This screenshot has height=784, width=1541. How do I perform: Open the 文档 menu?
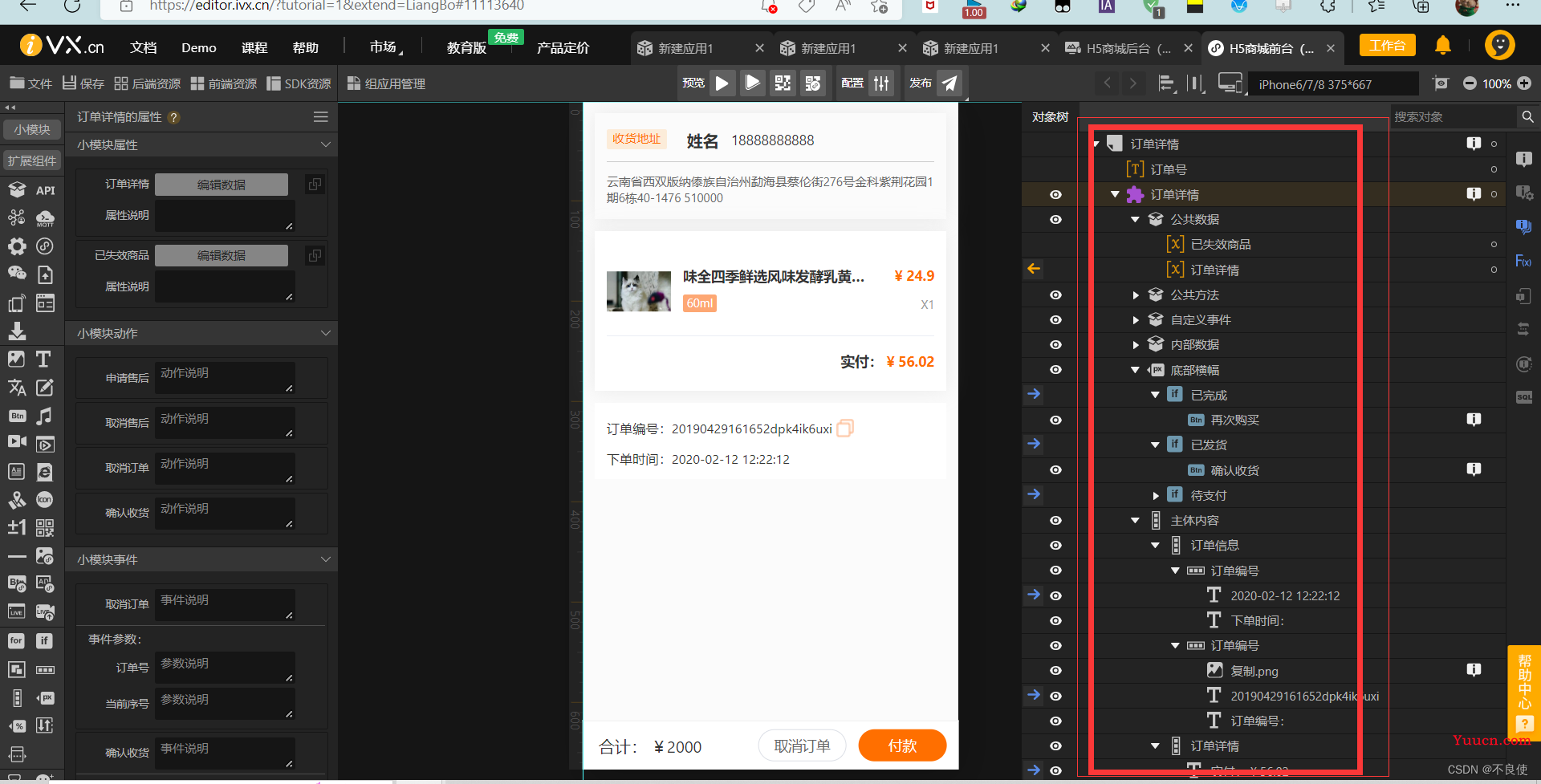144,47
